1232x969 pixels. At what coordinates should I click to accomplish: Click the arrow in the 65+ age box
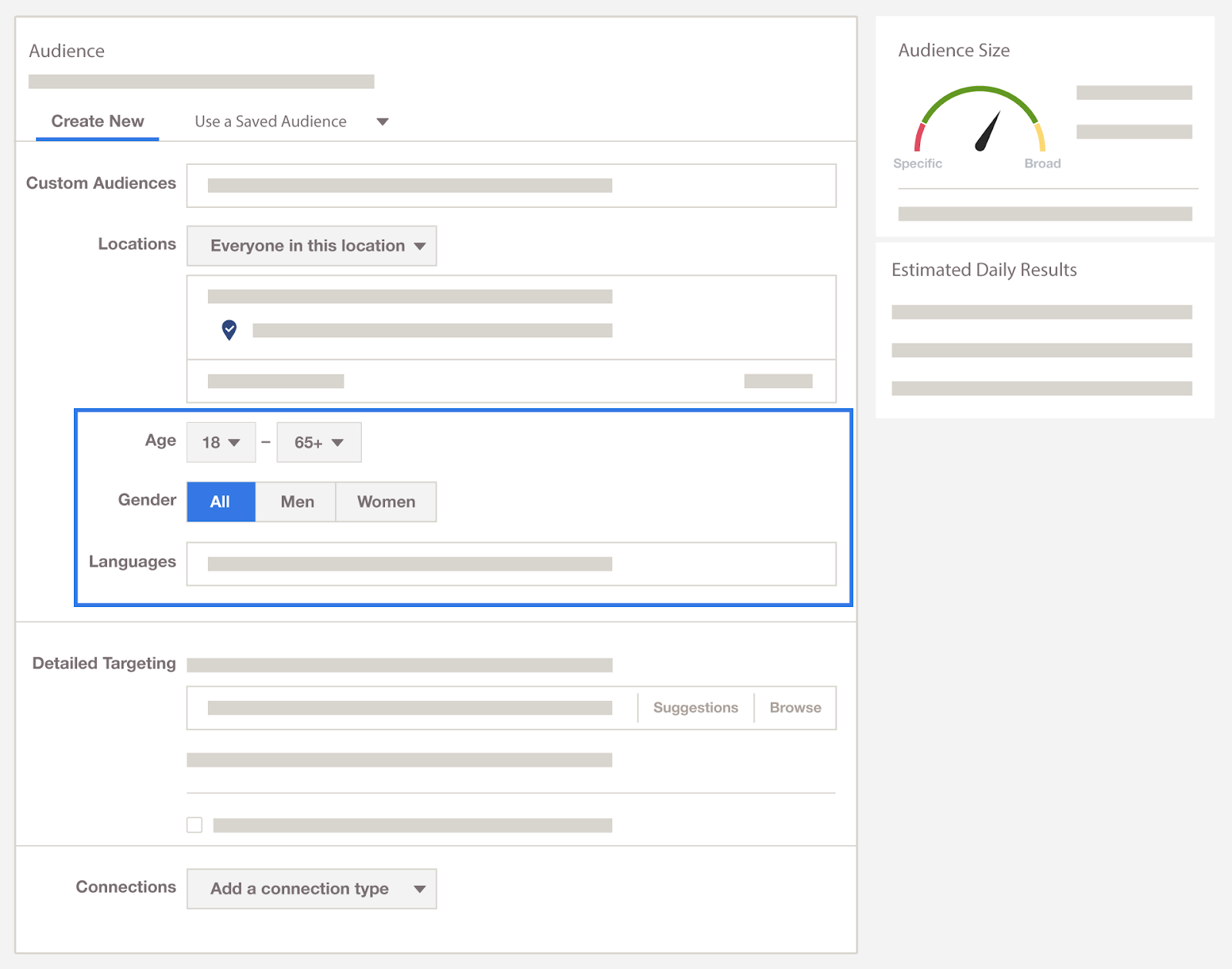coord(337,442)
